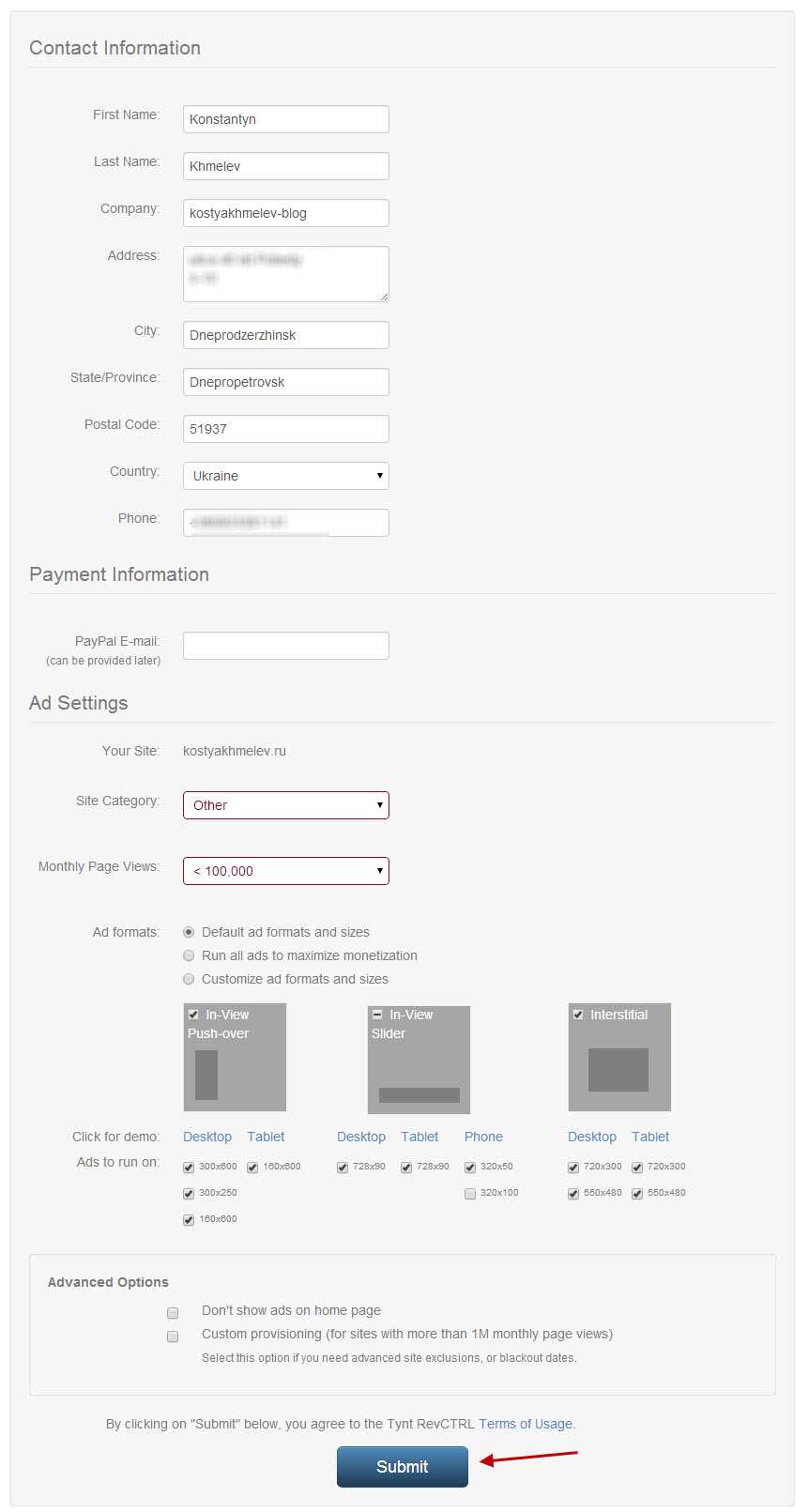Toggle the In-View Push-over checkbox

193,1015
